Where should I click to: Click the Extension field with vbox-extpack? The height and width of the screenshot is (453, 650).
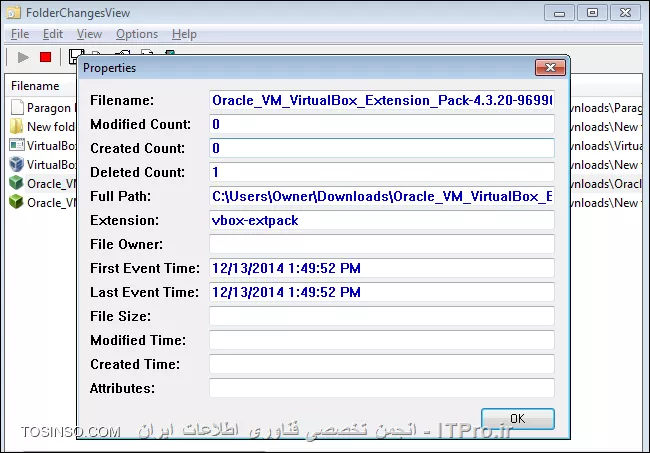(382, 220)
